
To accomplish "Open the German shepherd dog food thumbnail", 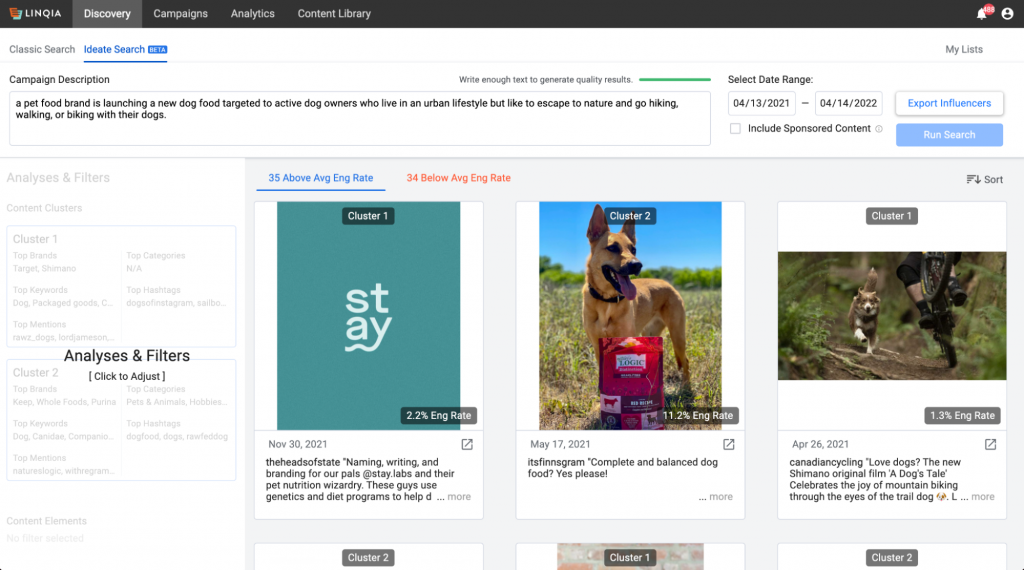I will point(630,316).
